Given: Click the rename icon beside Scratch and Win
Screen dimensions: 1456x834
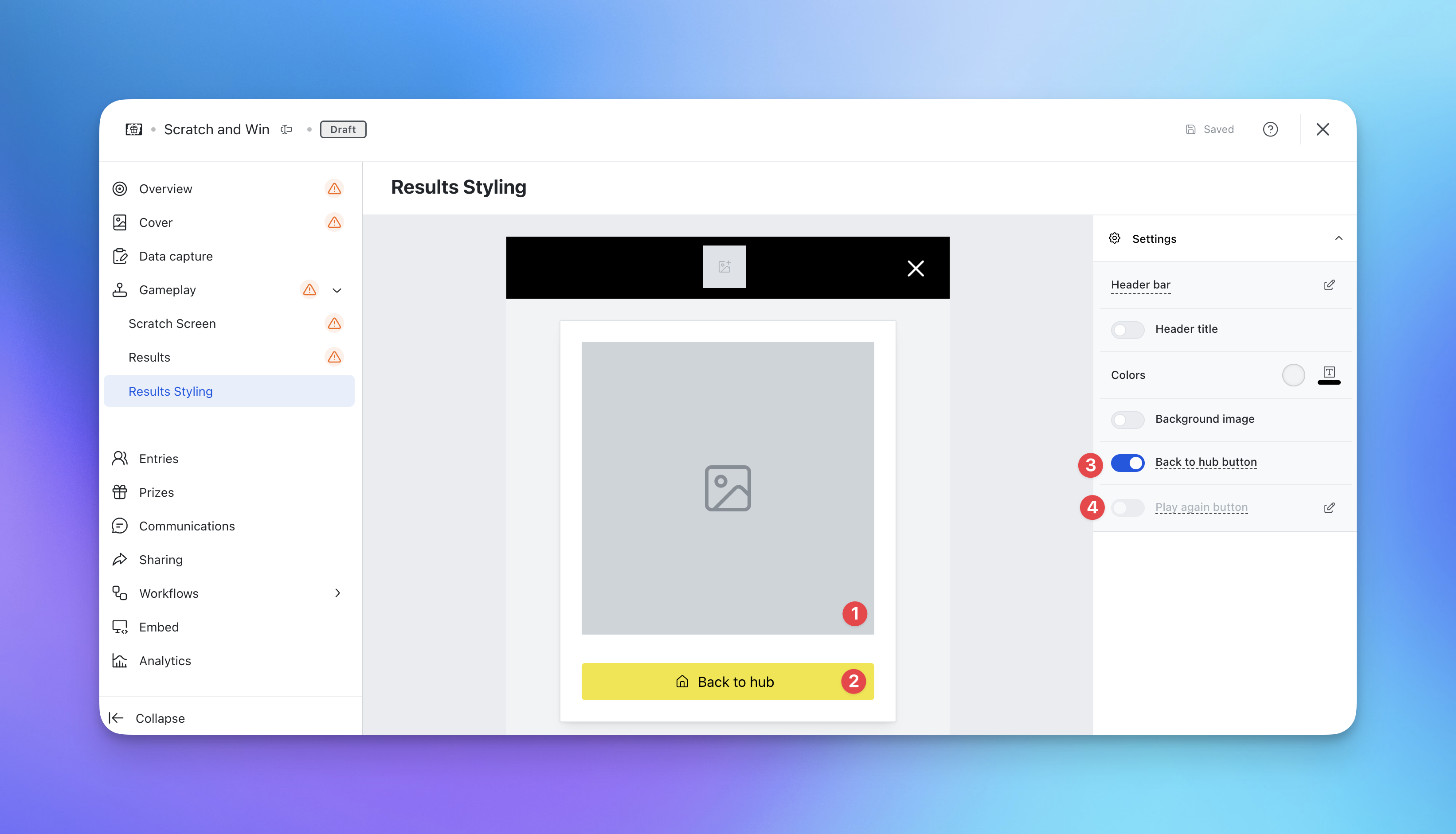Looking at the screenshot, I should [286, 129].
